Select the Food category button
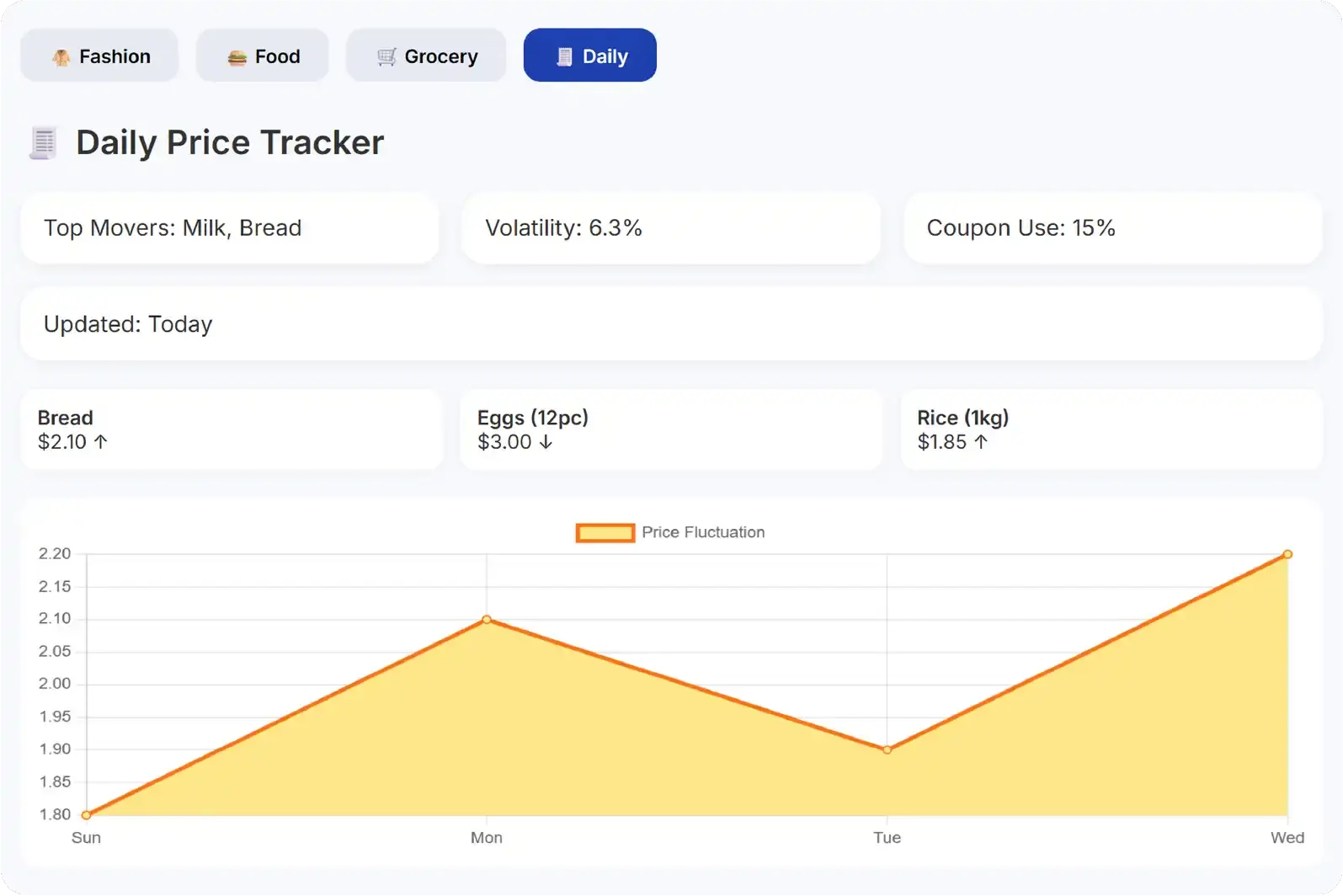This screenshot has width=1343, height=896. coord(263,56)
